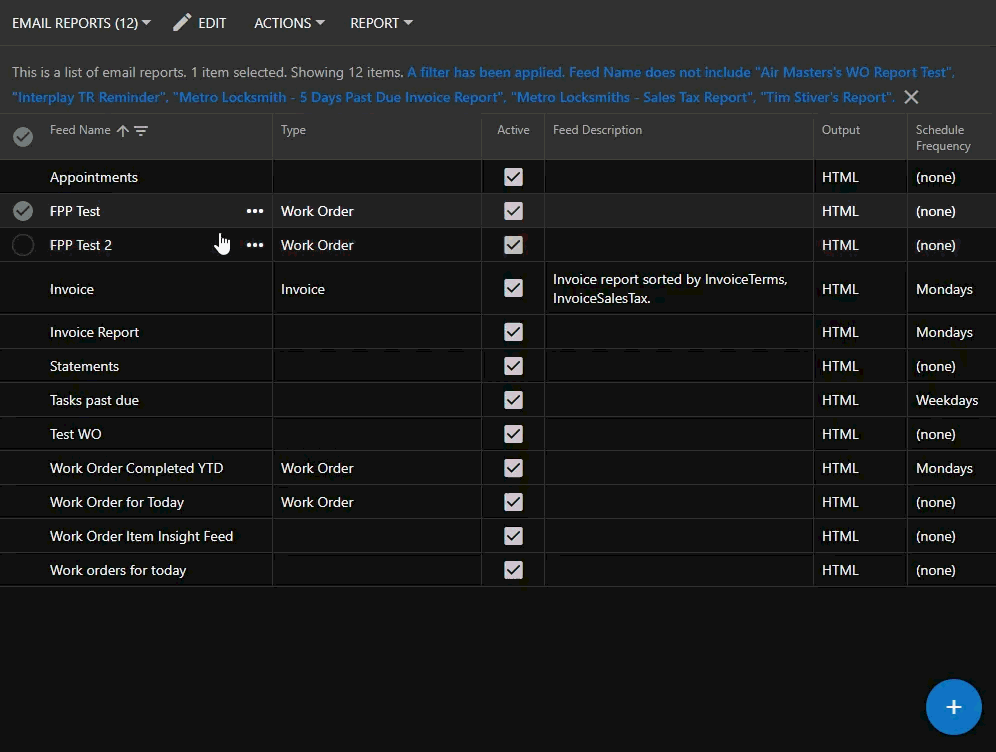This screenshot has width=996, height=752.
Task: Toggle Active for Work Order Item Insight Feed
Action: pyautogui.click(x=513, y=536)
